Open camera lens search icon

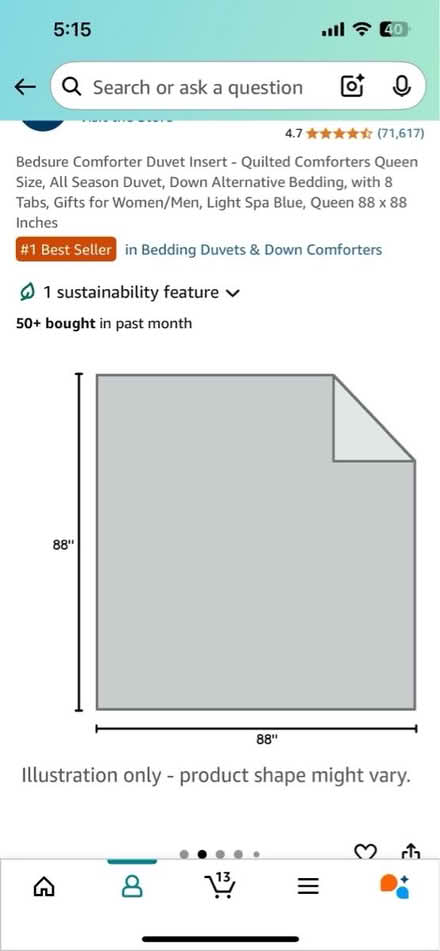pyautogui.click(x=352, y=87)
